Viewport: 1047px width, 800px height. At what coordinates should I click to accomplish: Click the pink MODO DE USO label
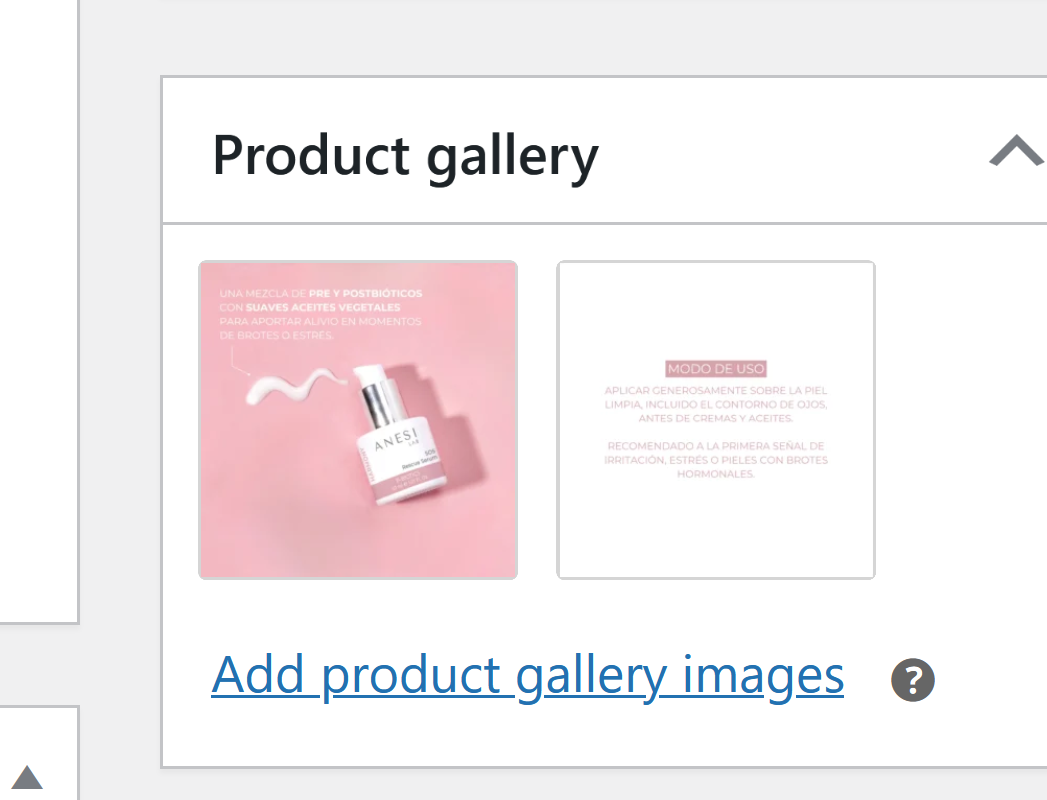716,369
